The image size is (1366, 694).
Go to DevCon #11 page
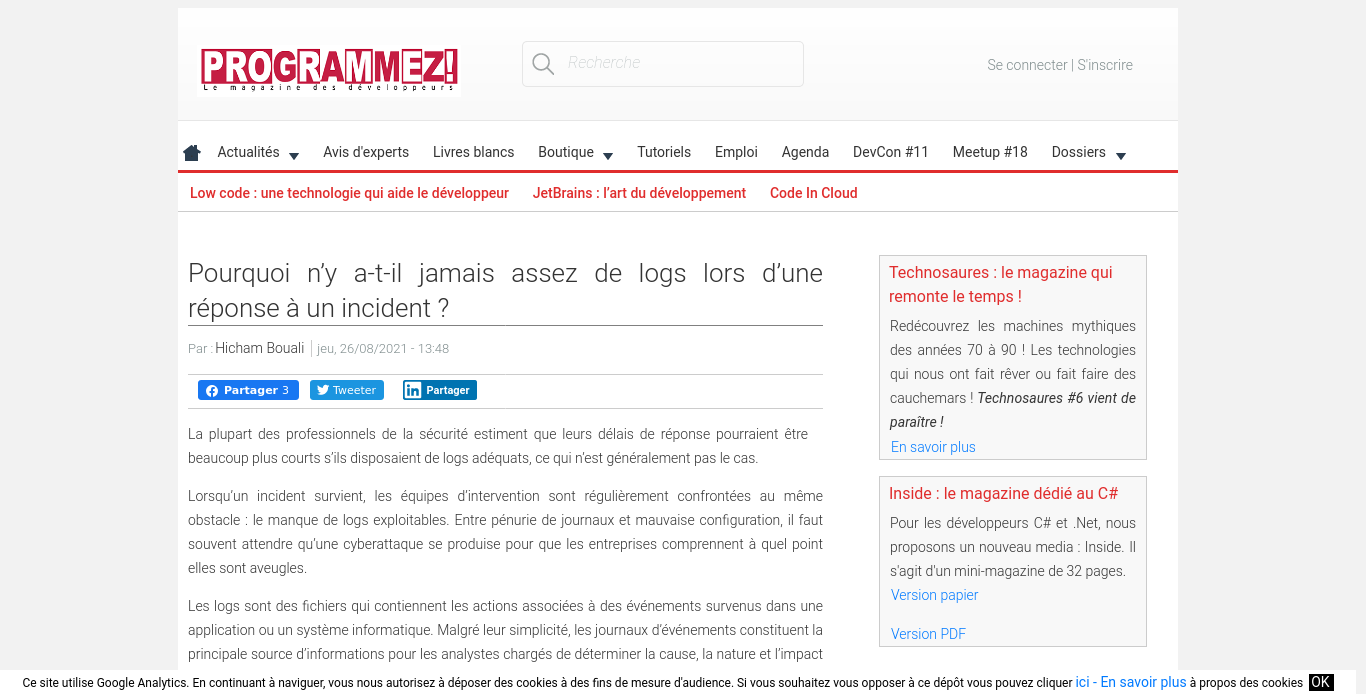point(891,152)
